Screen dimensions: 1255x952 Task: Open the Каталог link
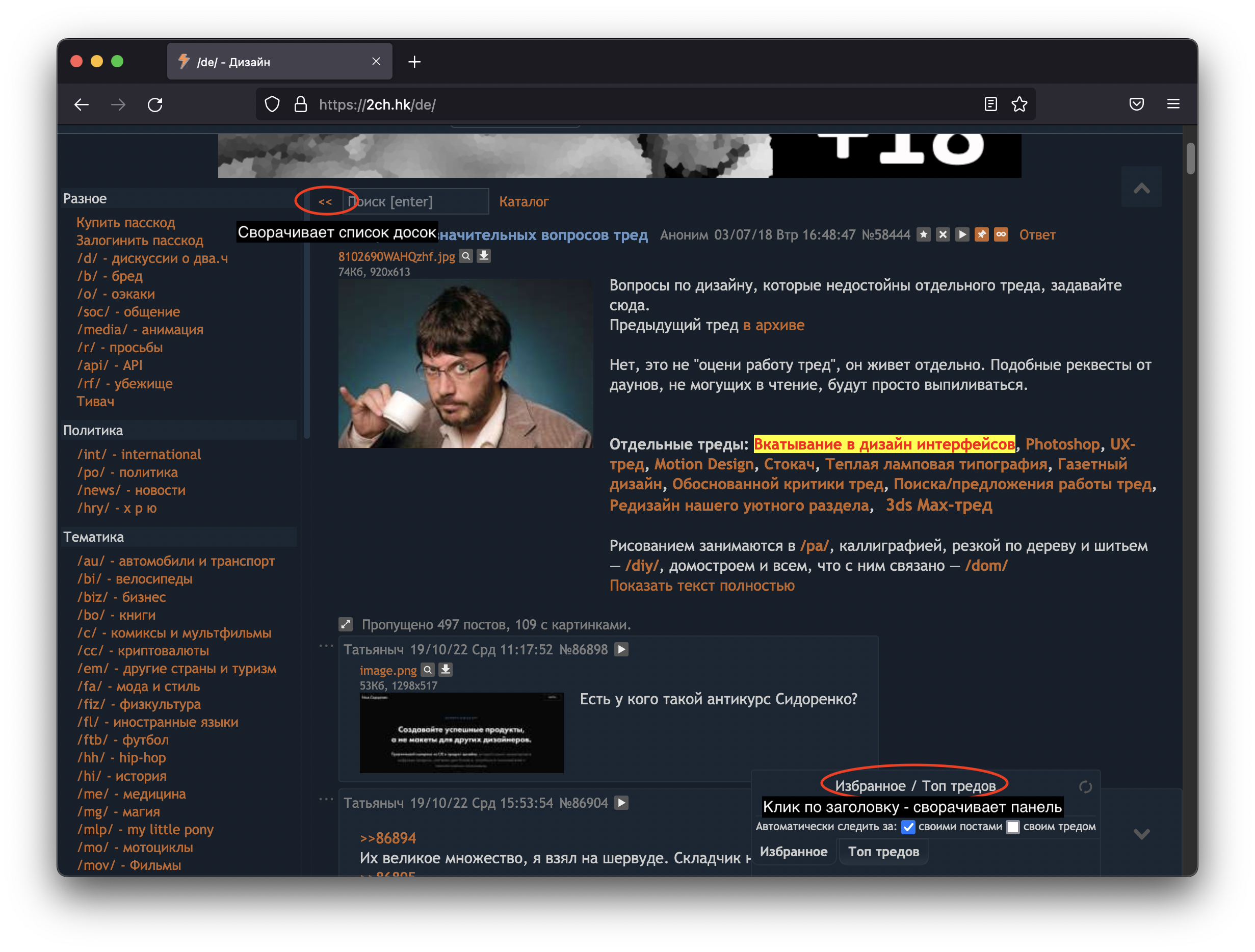coord(524,201)
